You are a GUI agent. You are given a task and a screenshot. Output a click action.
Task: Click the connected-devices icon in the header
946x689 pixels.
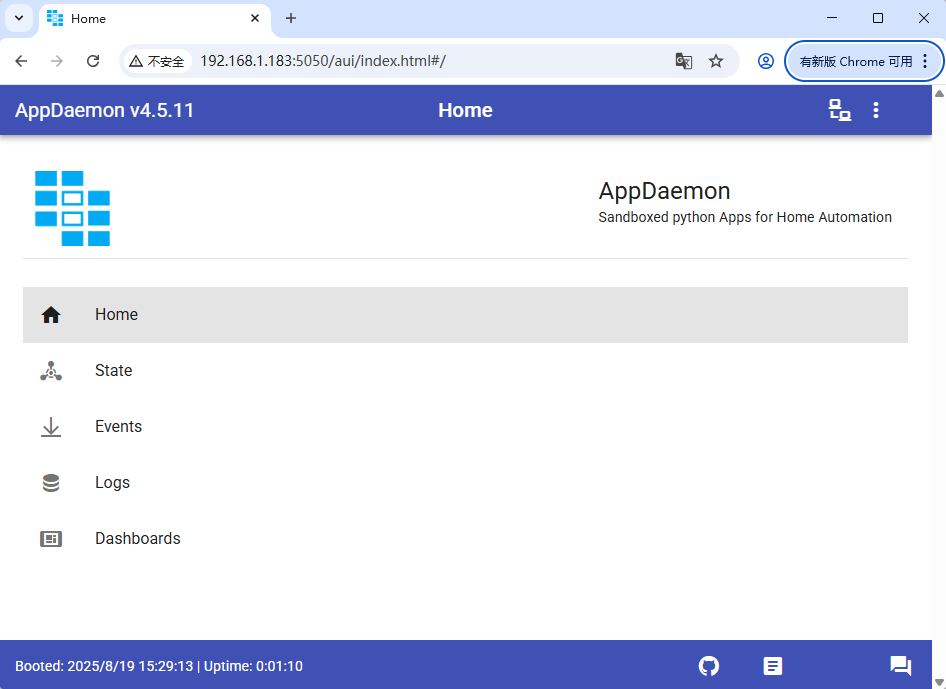tap(839, 110)
